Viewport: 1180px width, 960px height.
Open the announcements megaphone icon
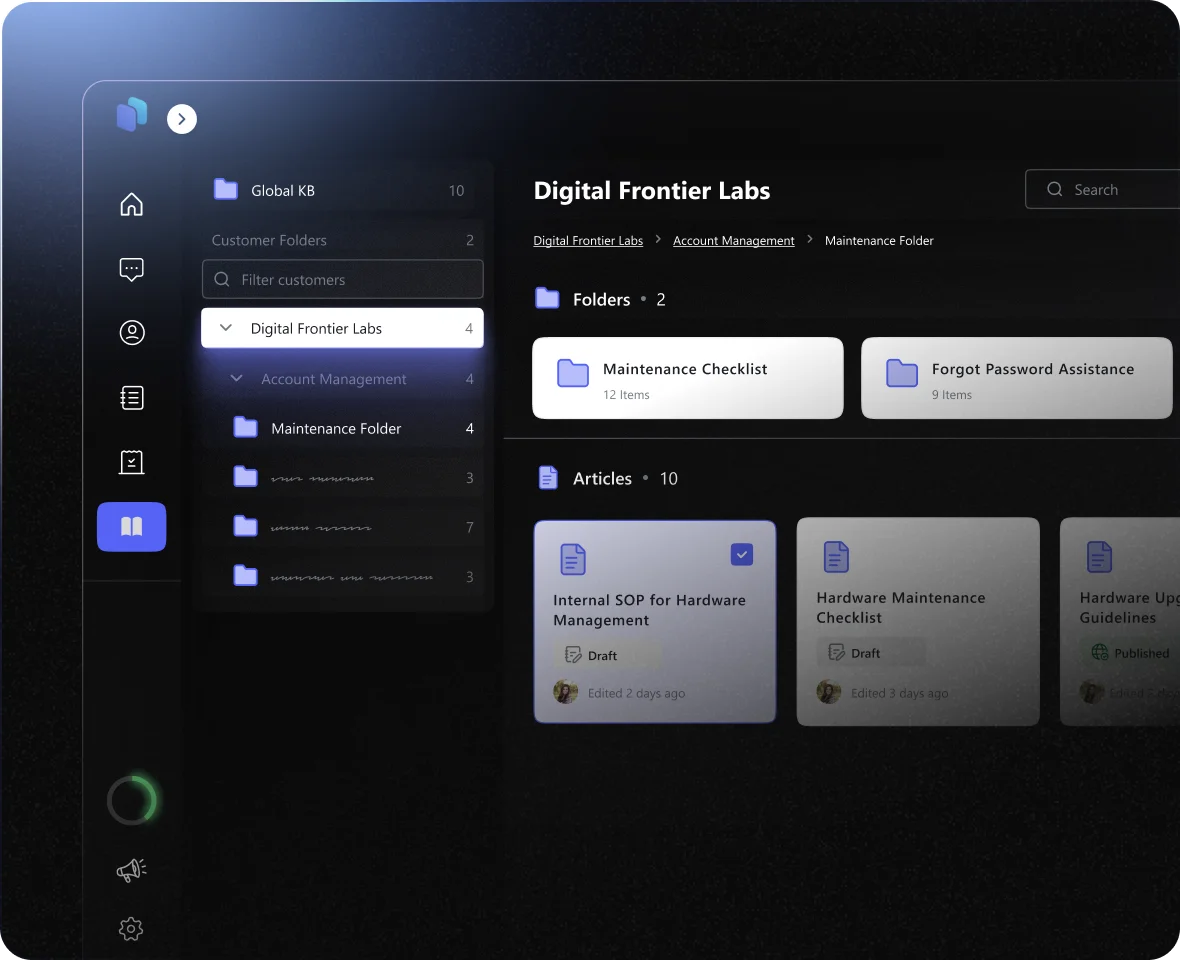(x=131, y=870)
